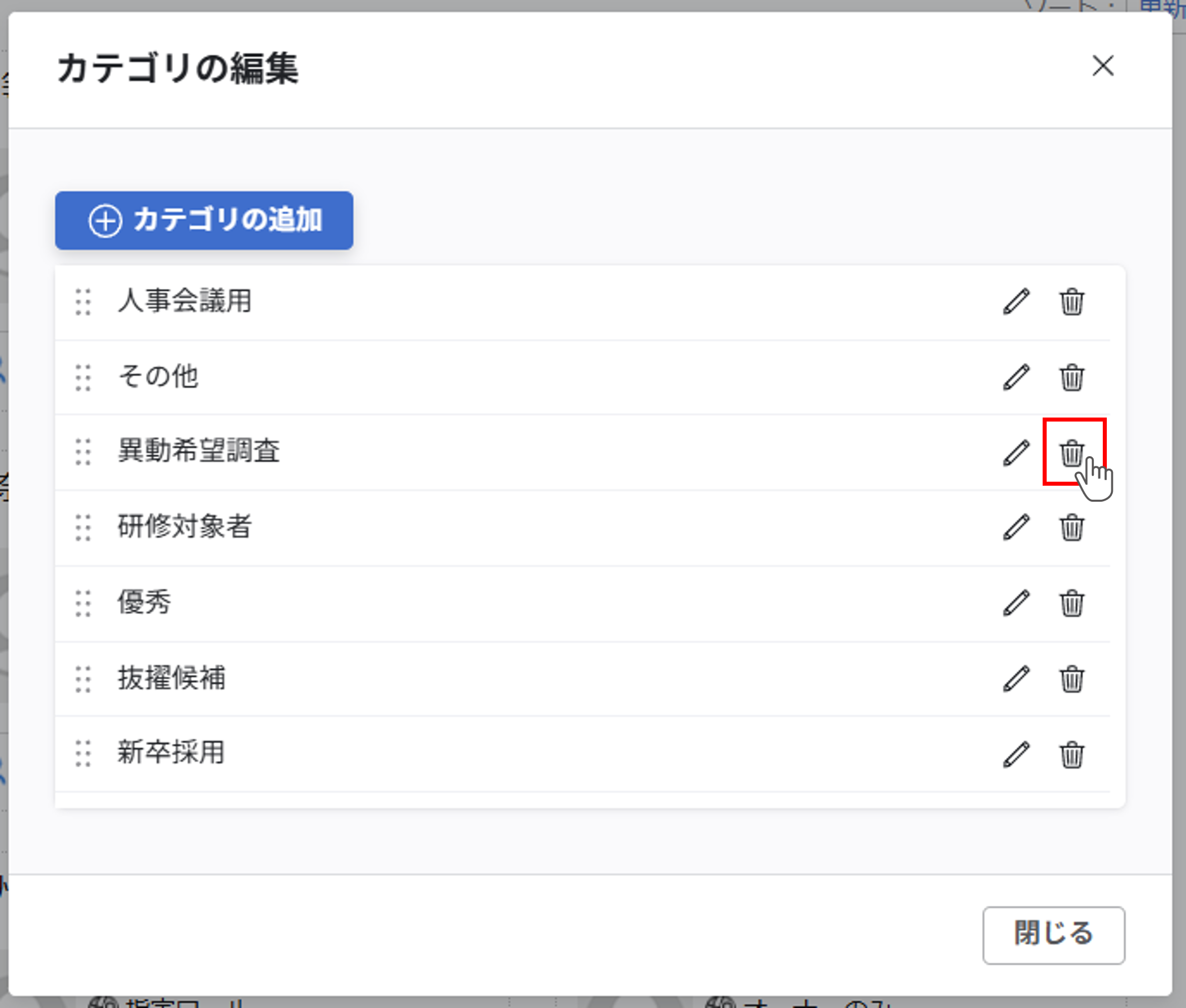
Task: Close the カテゴリの編集 dialog with X
Action: click(x=1102, y=66)
